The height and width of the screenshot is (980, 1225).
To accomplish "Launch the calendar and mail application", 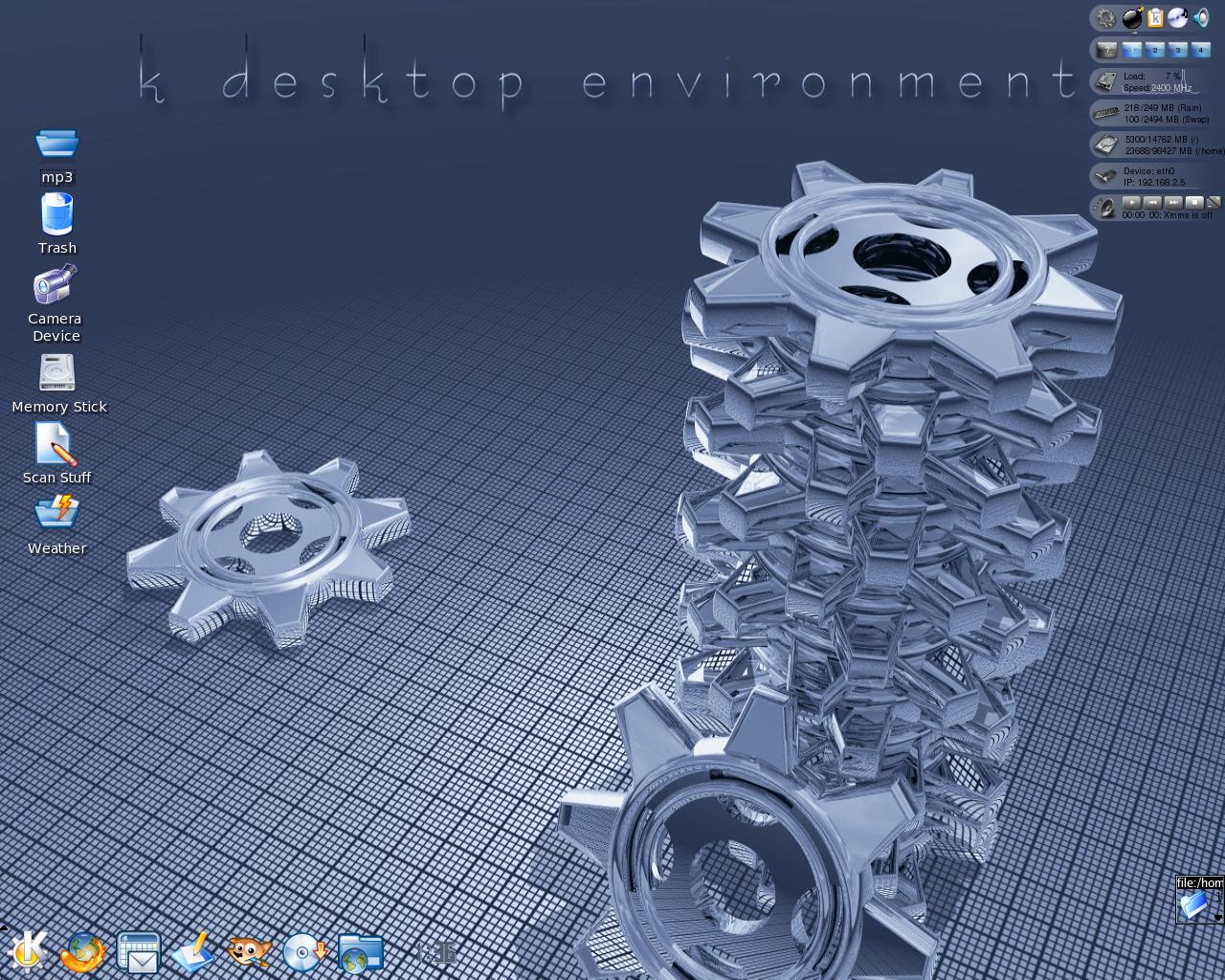I will point(139,953).
